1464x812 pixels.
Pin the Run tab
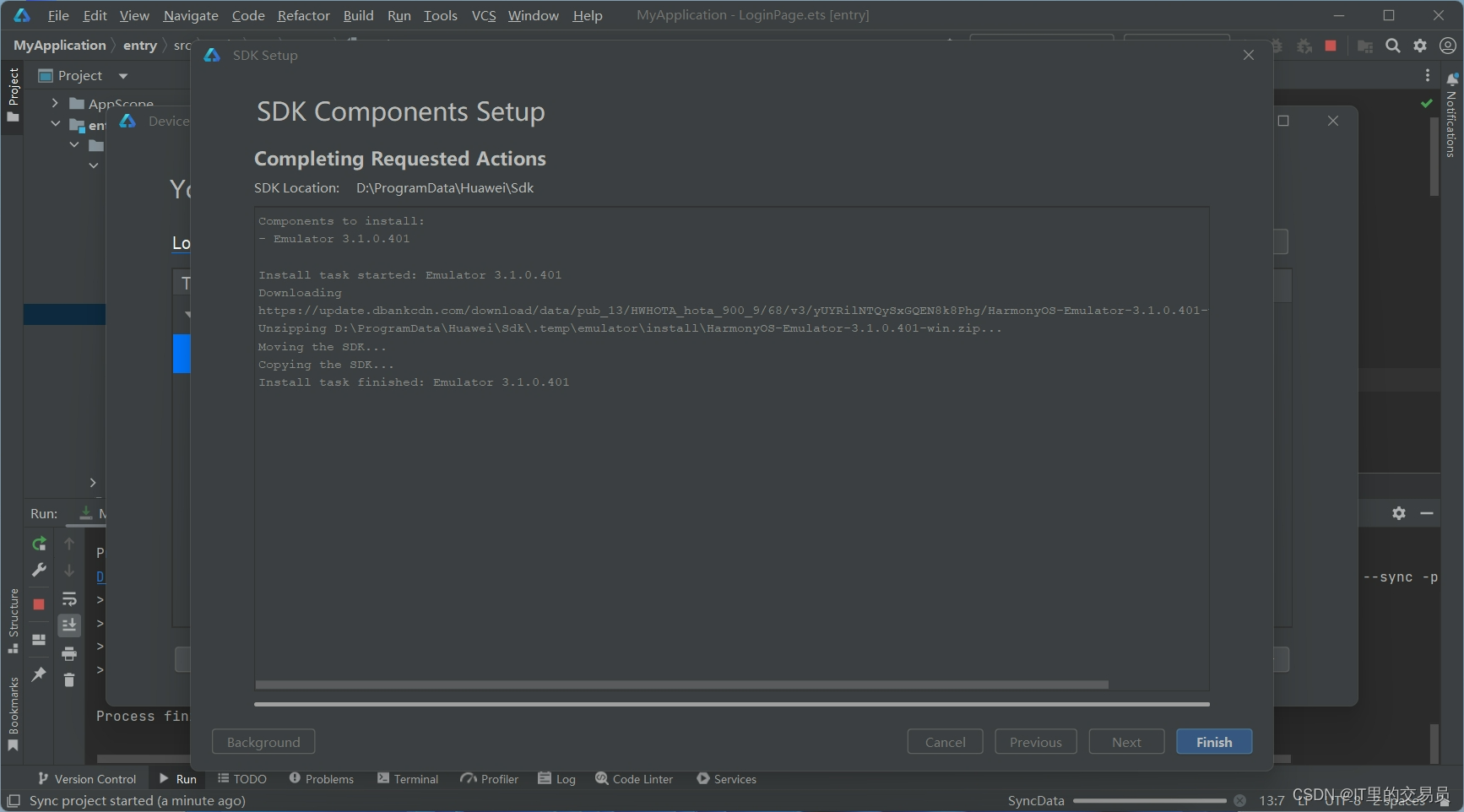pos(39,674)
